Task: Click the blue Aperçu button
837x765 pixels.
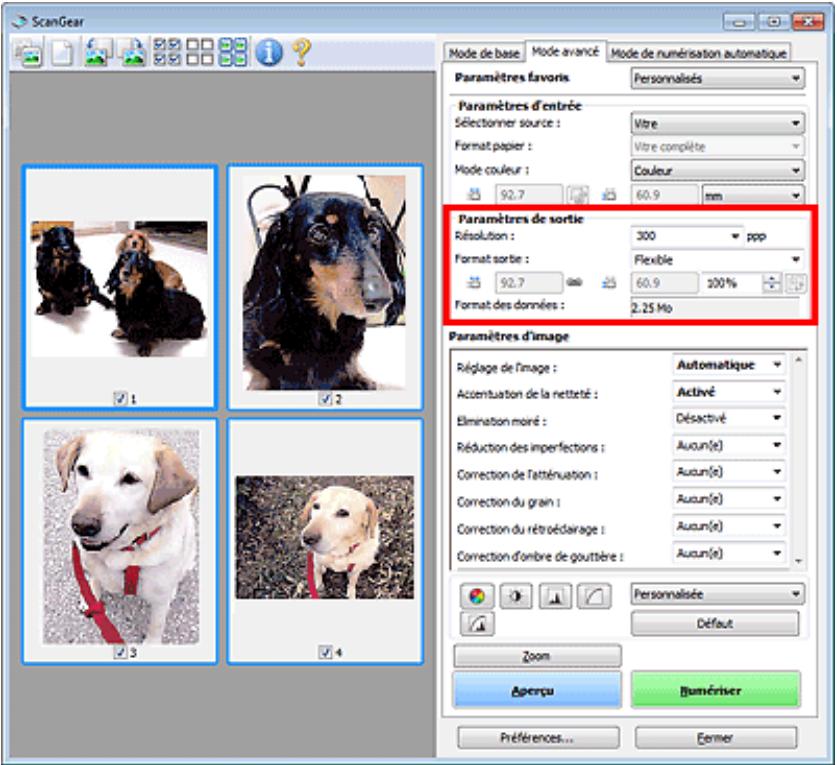Action: tap(537, 690)
